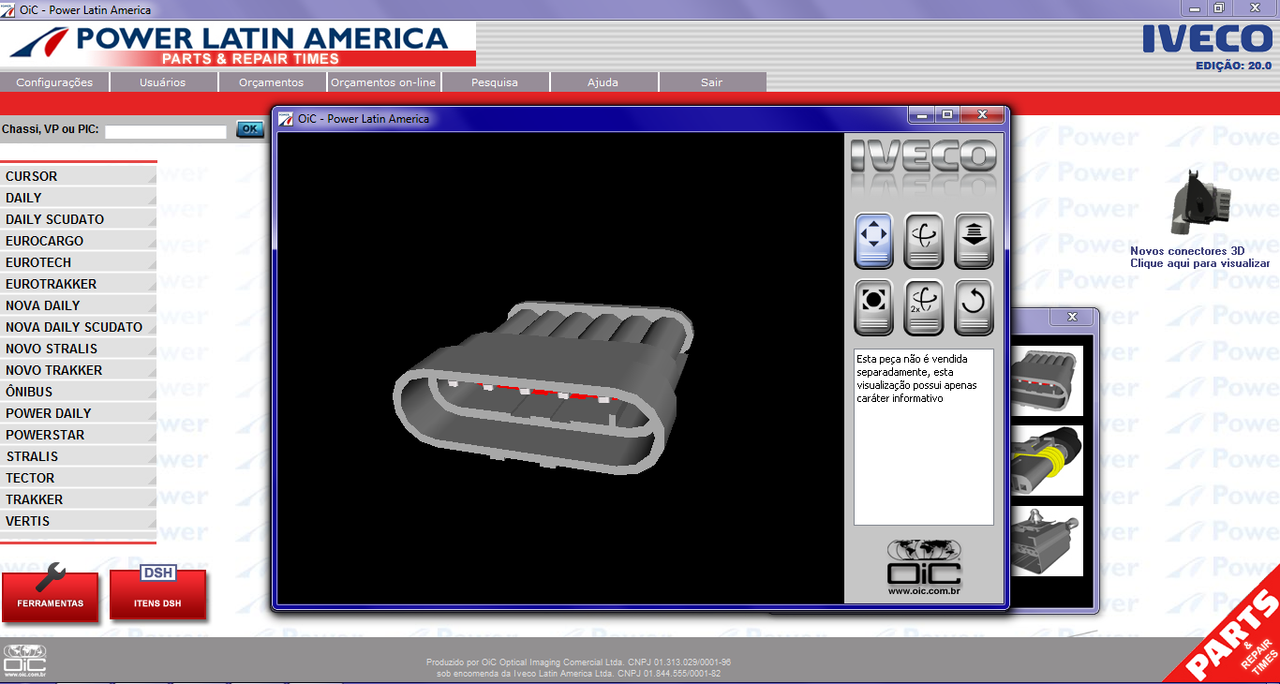The height and width of the screenshot is (684, 1280).
Task: Click the ITENS DSH button label
Action: click(158, 604)
